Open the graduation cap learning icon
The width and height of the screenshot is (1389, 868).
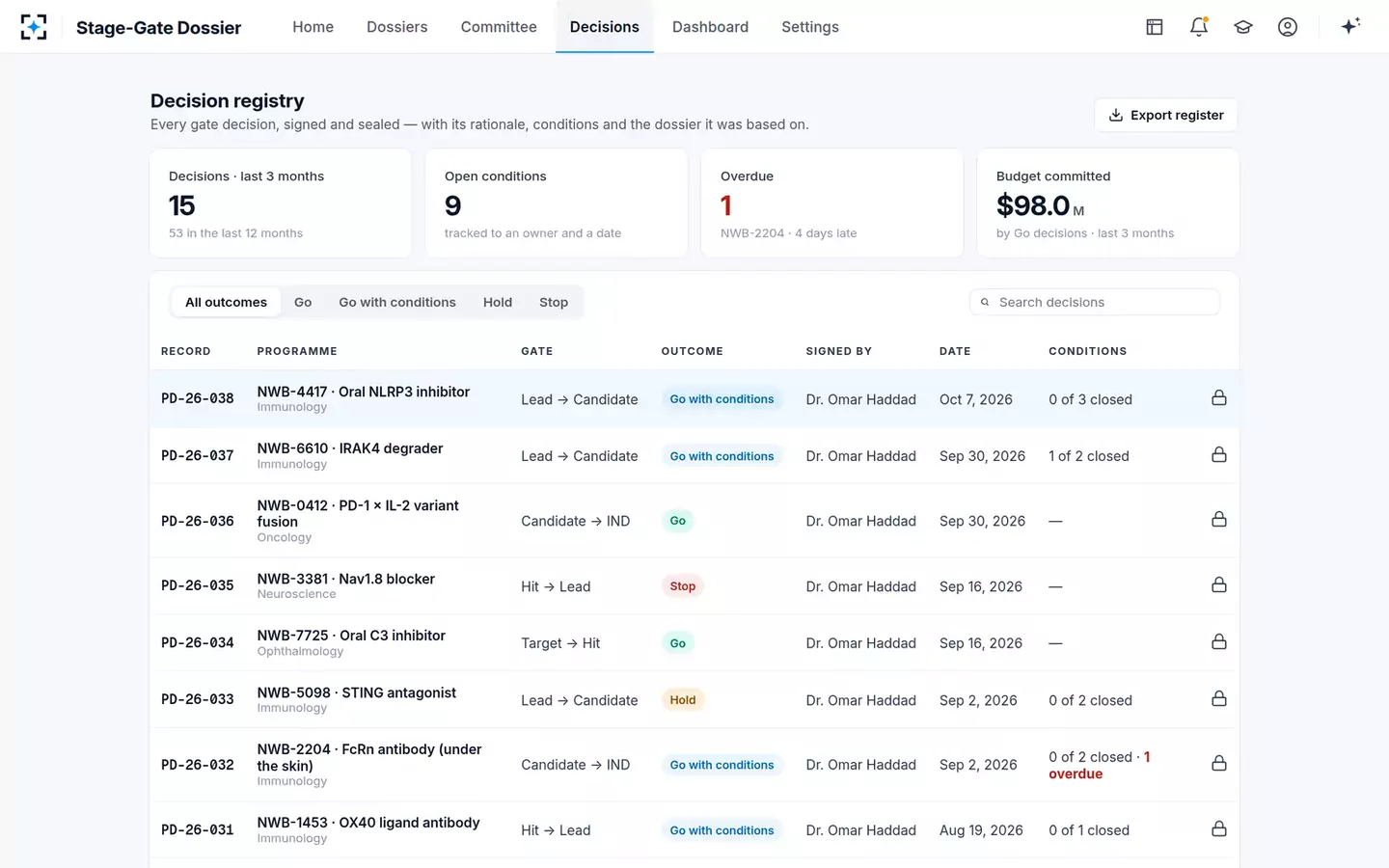click(1243, 27)
